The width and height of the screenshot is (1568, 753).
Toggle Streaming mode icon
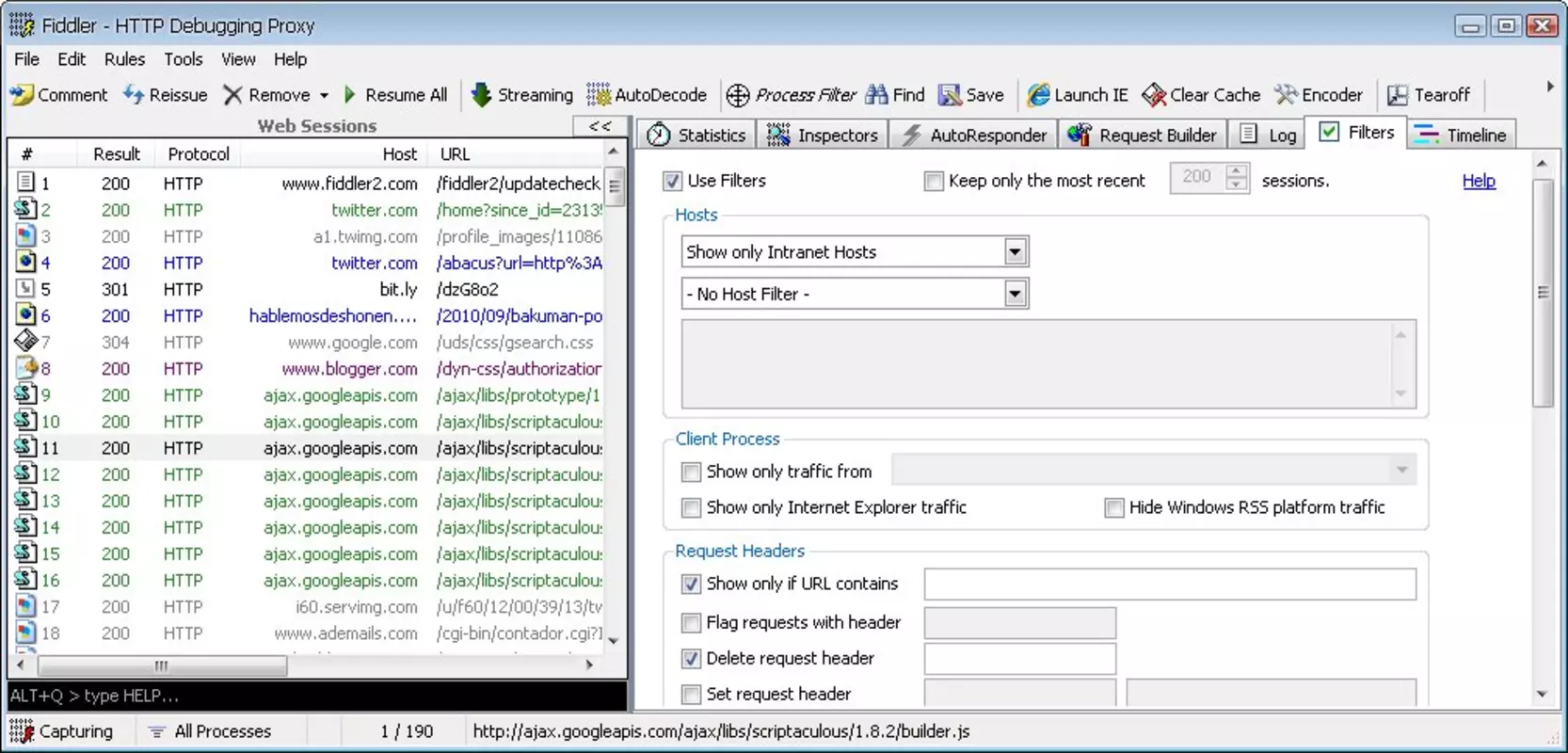pyautogui.click(x=481, y=95)
